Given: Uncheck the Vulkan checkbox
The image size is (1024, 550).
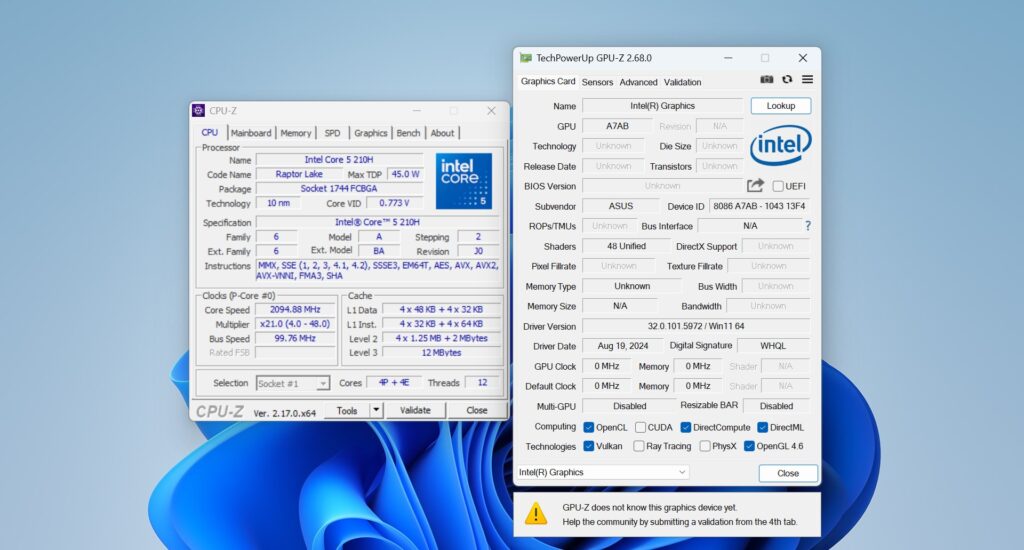Looking at the screenshot, I should [x=589, y=447].
